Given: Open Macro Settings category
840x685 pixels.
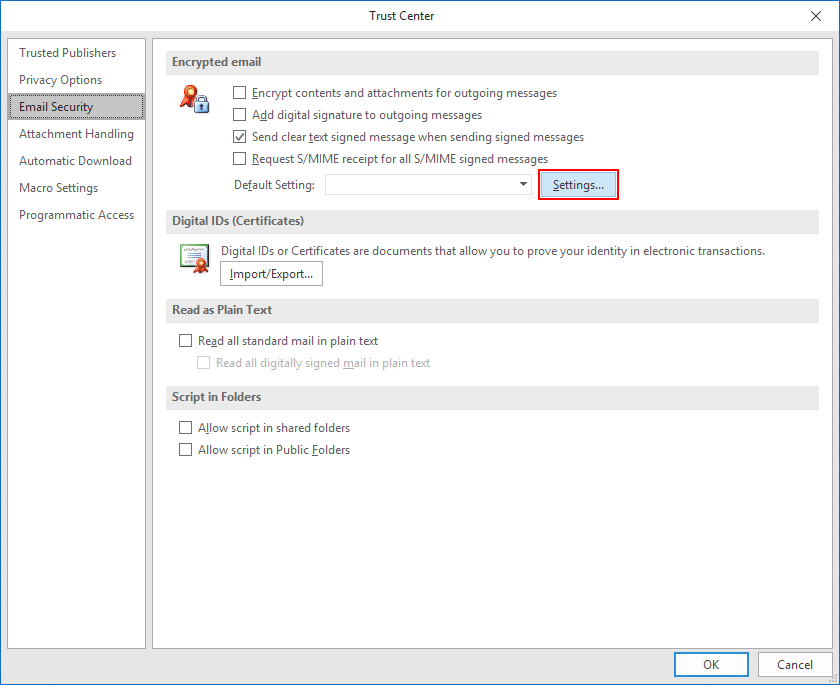Looking at the screenshot, I should click(x=58, y=188).
